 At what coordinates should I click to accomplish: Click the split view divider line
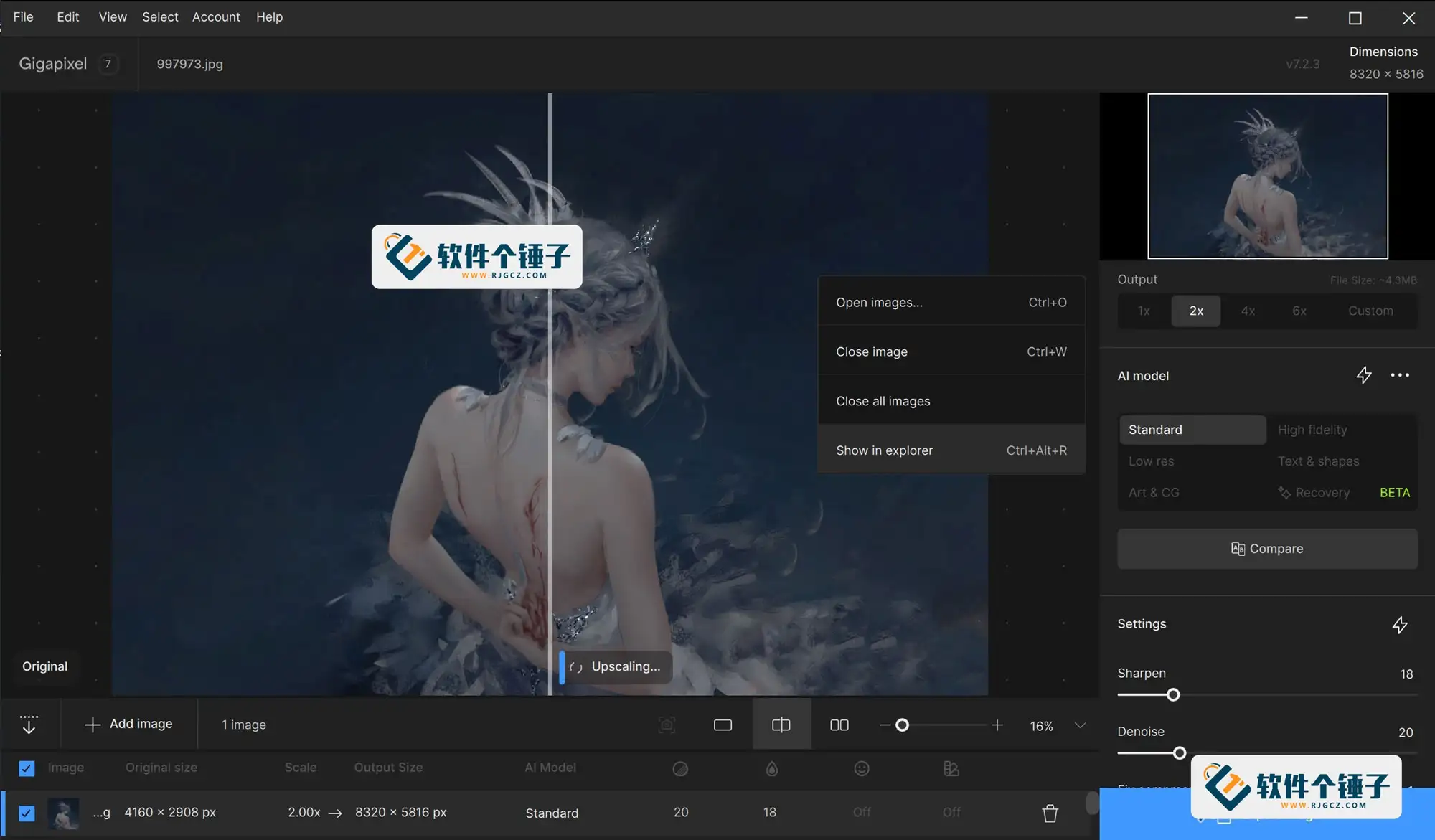[x=550, y=393]
